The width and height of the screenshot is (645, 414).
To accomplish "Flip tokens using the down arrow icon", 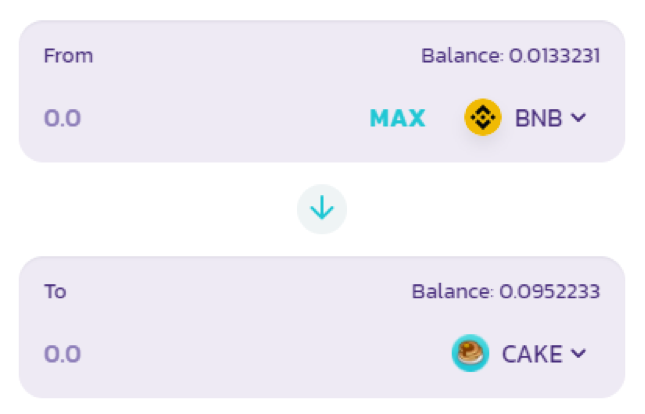I will (322, 208).
